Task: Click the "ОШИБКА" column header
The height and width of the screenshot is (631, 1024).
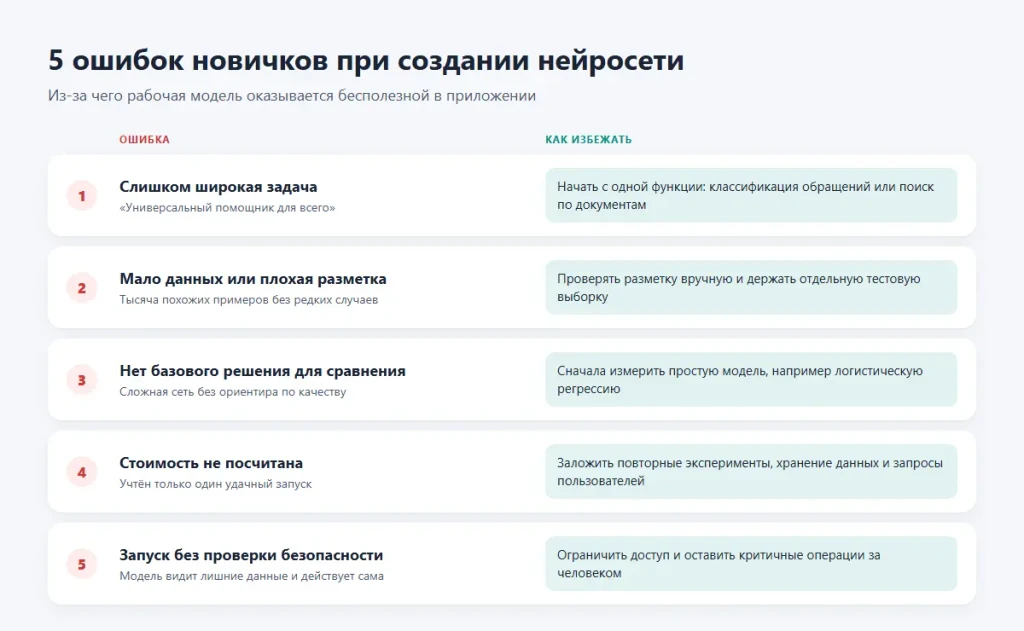Action: [x=144, y=139]
